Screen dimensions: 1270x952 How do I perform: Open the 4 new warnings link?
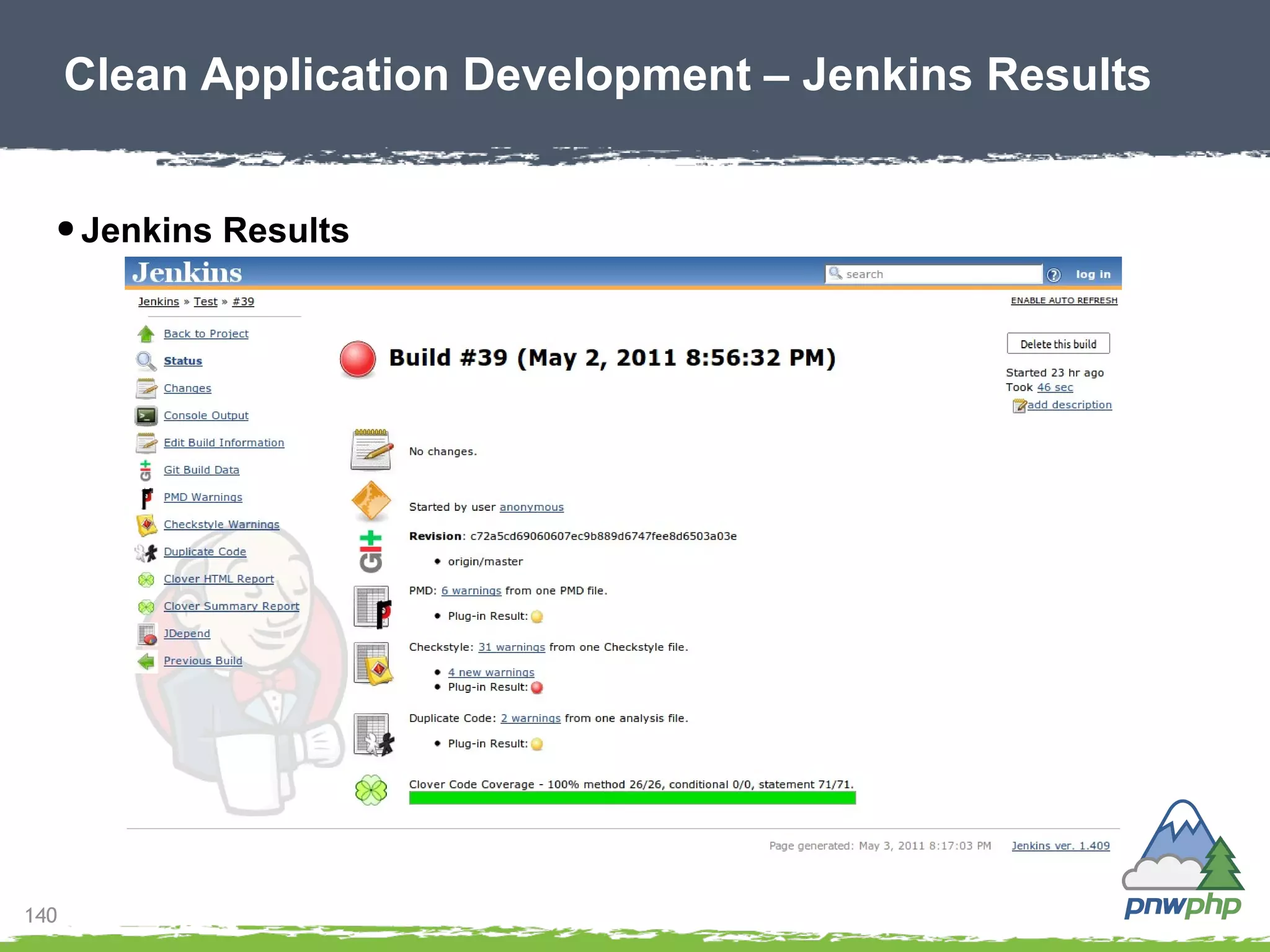click(491, 672)
